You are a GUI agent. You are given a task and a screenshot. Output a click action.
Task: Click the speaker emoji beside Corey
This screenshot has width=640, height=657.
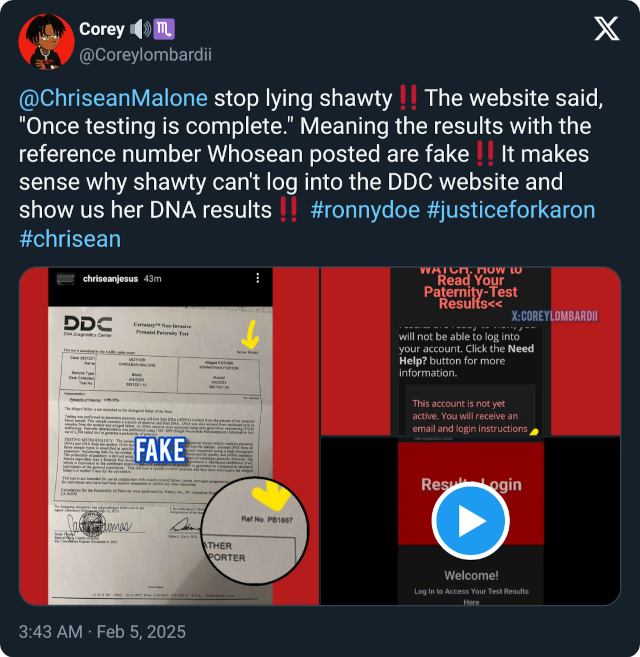pyautogui.click(x=140, y=29)
